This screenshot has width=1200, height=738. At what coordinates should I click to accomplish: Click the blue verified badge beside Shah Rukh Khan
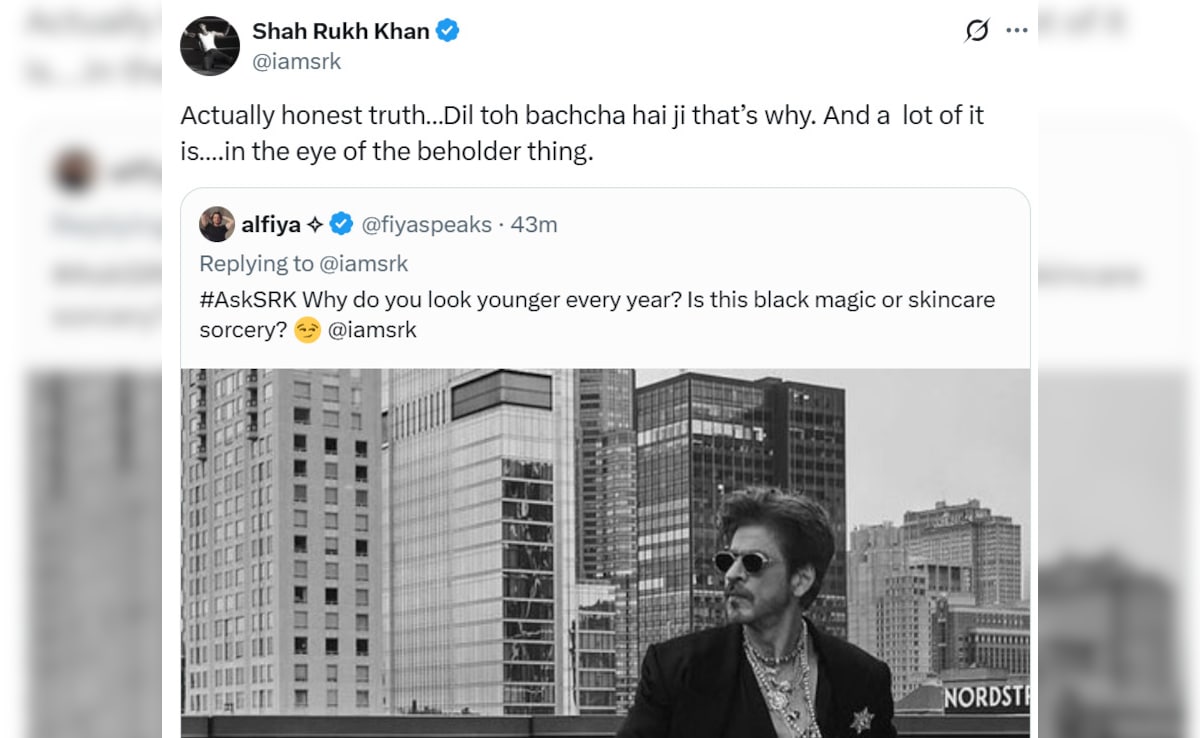click(x=447, y=31)
